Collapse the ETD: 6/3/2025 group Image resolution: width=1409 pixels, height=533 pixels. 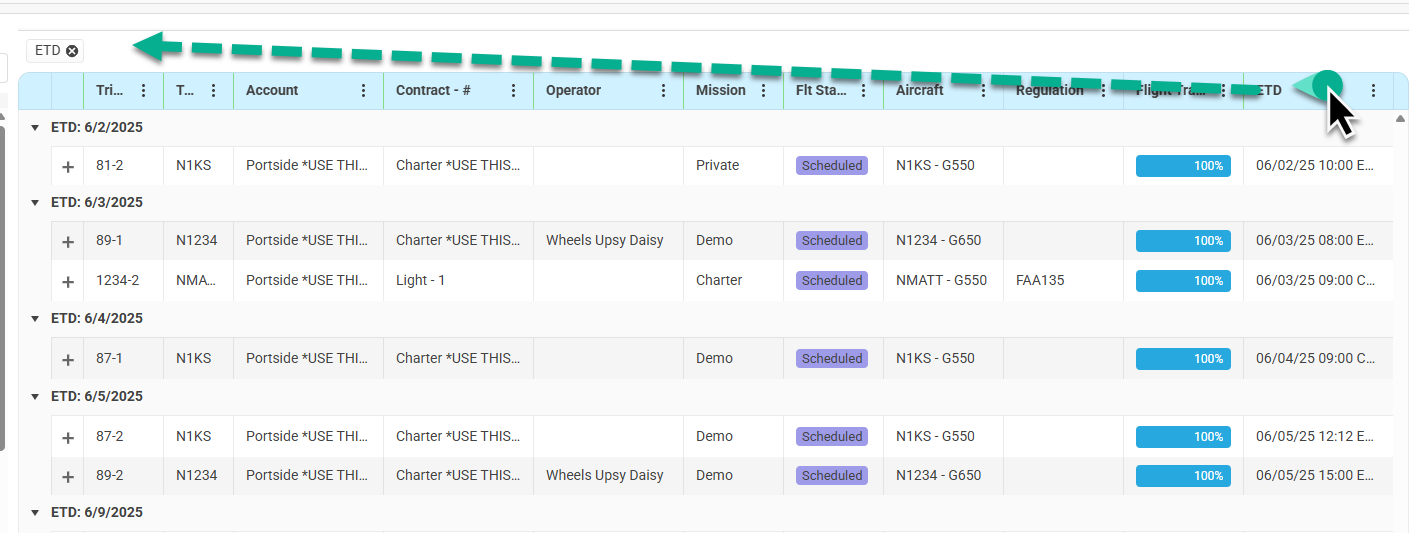(x=35, y=203)
